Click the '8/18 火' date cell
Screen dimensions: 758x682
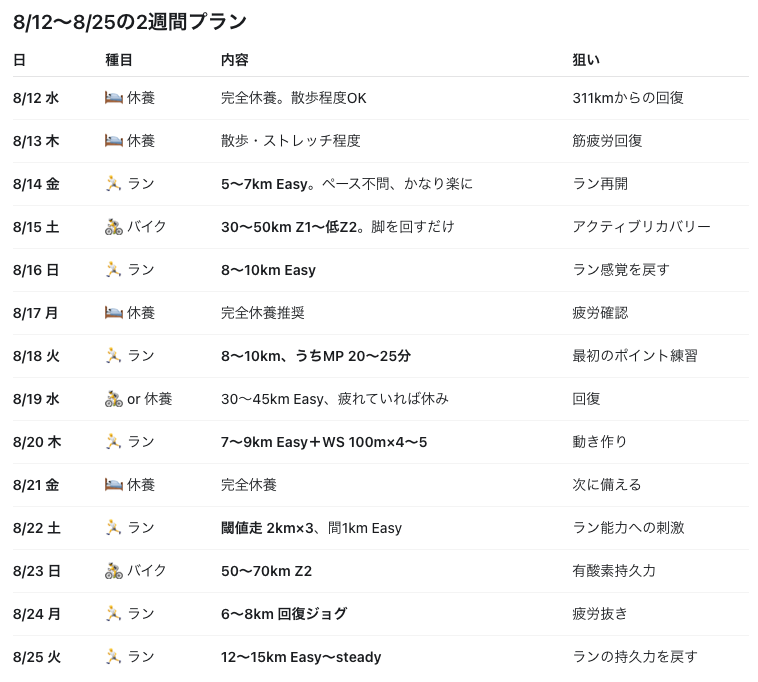pos(36,356)
